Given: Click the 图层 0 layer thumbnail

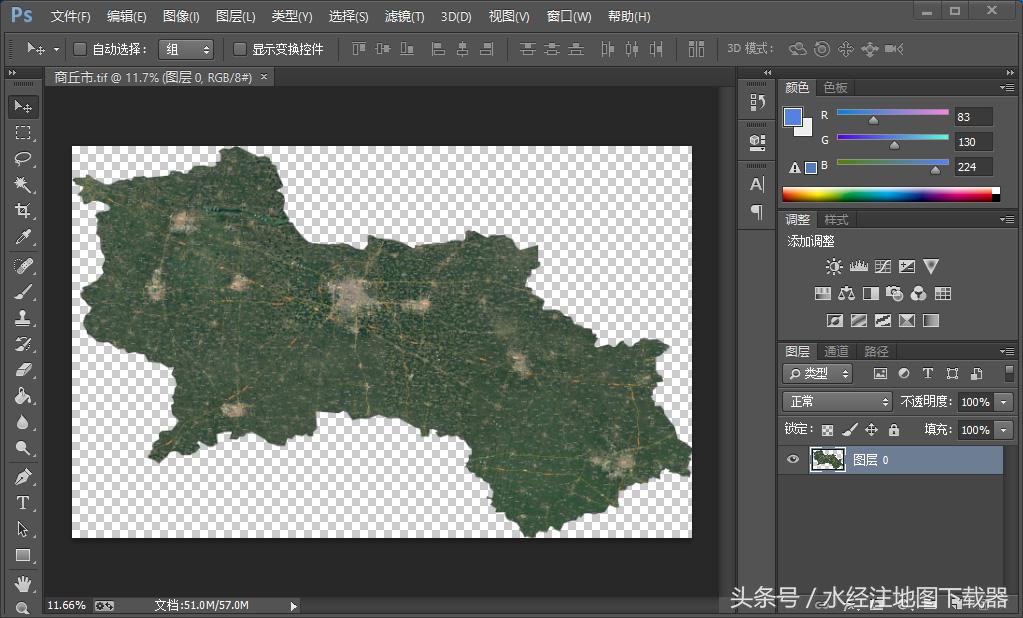Looking at the screenshot, I should pos(827,460).
